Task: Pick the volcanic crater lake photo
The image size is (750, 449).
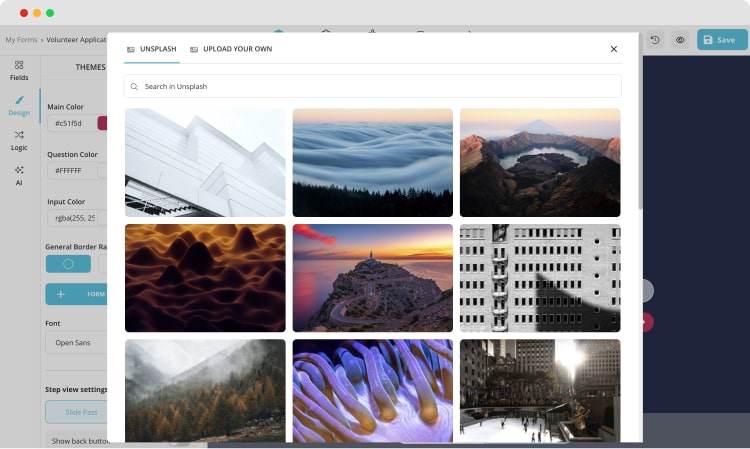Action: pos(540,162)
